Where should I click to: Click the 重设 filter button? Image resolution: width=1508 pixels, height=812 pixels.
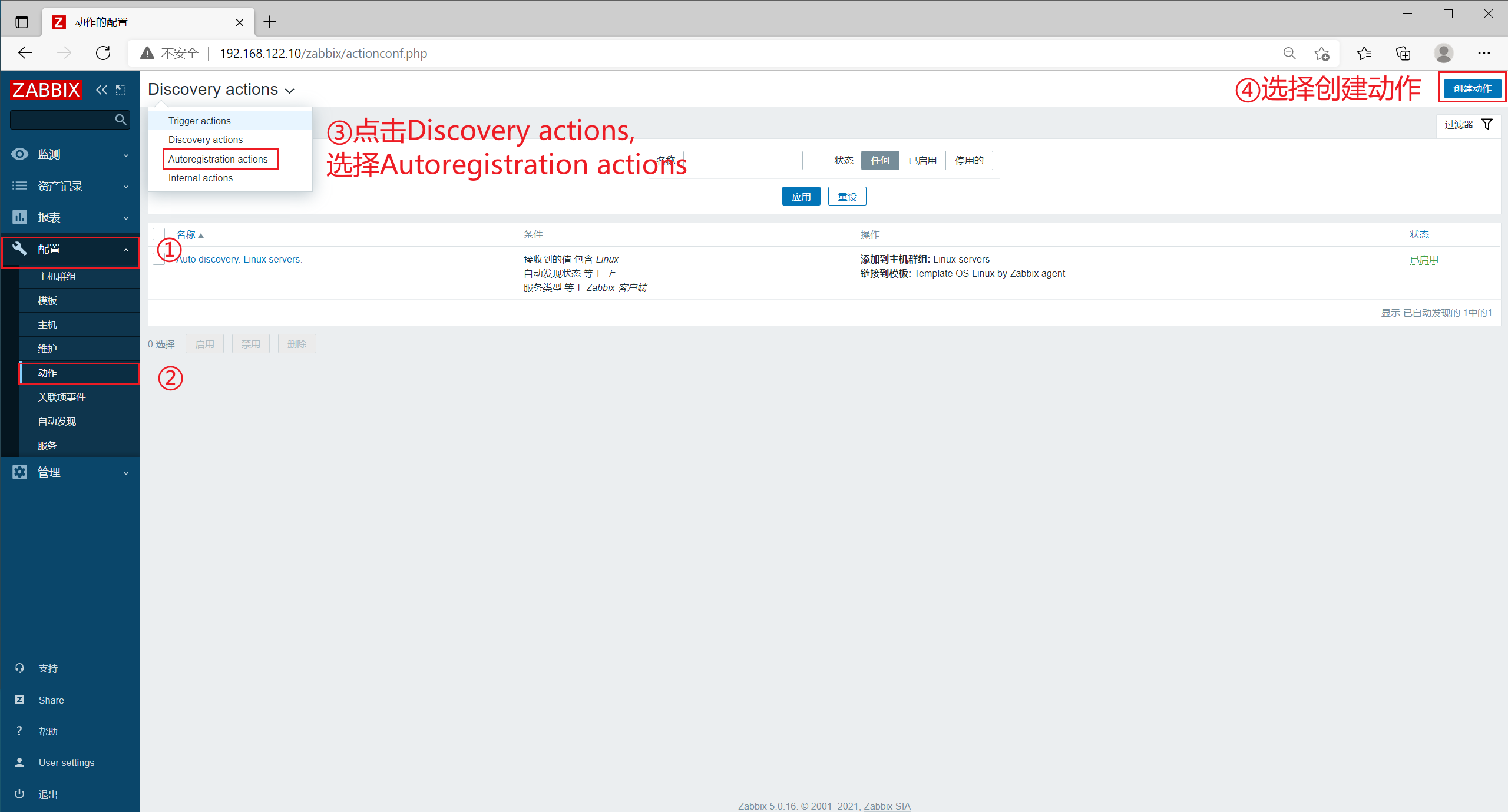847,197
